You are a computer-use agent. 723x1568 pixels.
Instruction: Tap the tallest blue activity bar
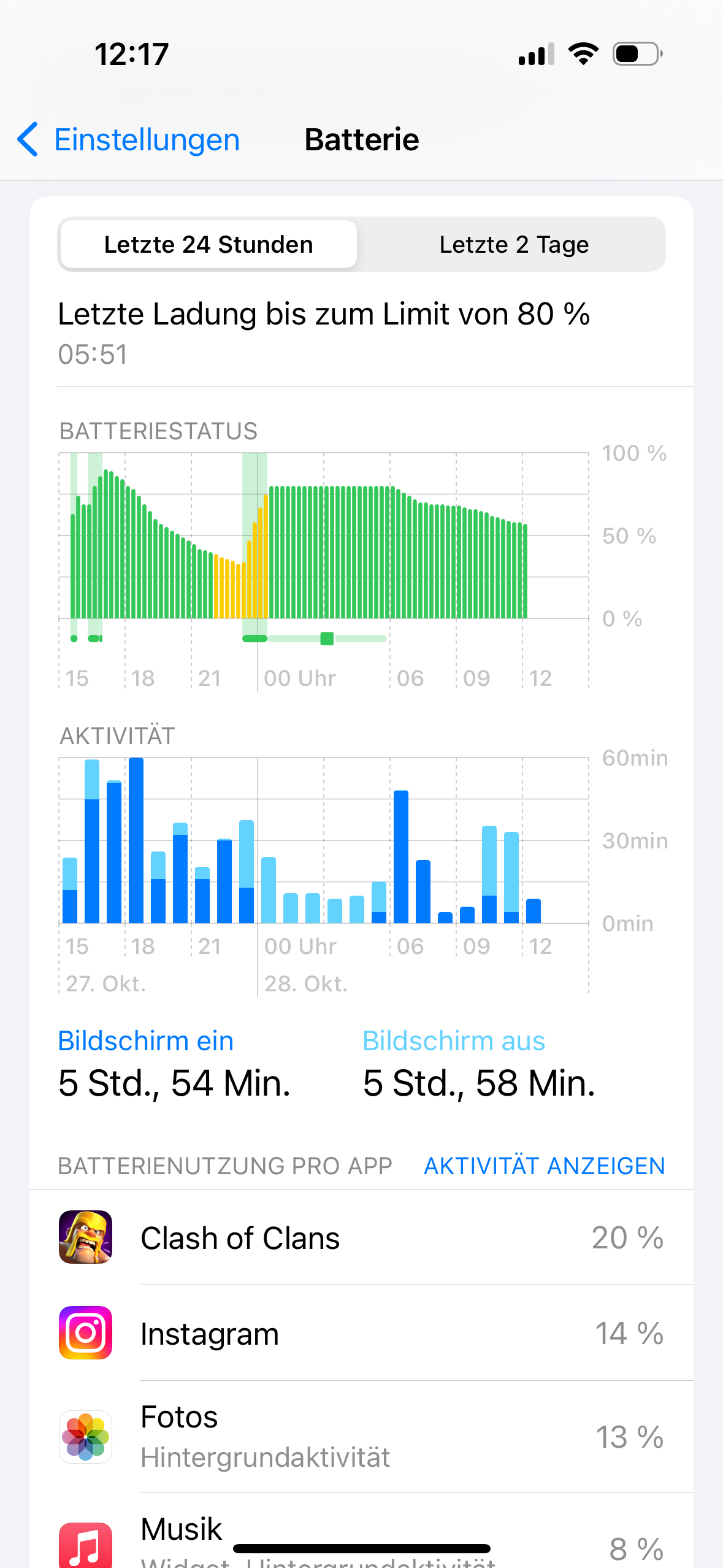[136, 840]
